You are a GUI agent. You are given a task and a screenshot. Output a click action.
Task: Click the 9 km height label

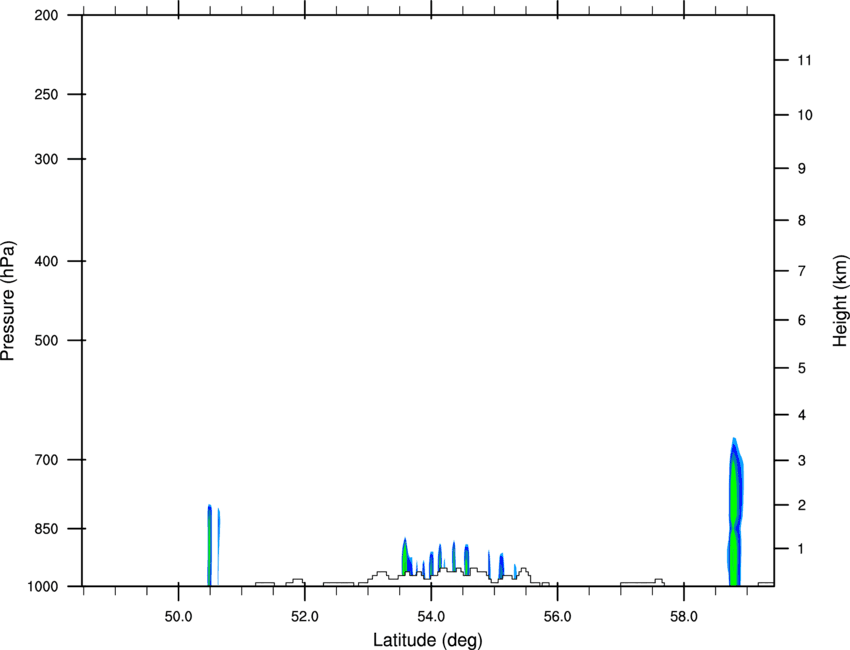coord(802,169)
